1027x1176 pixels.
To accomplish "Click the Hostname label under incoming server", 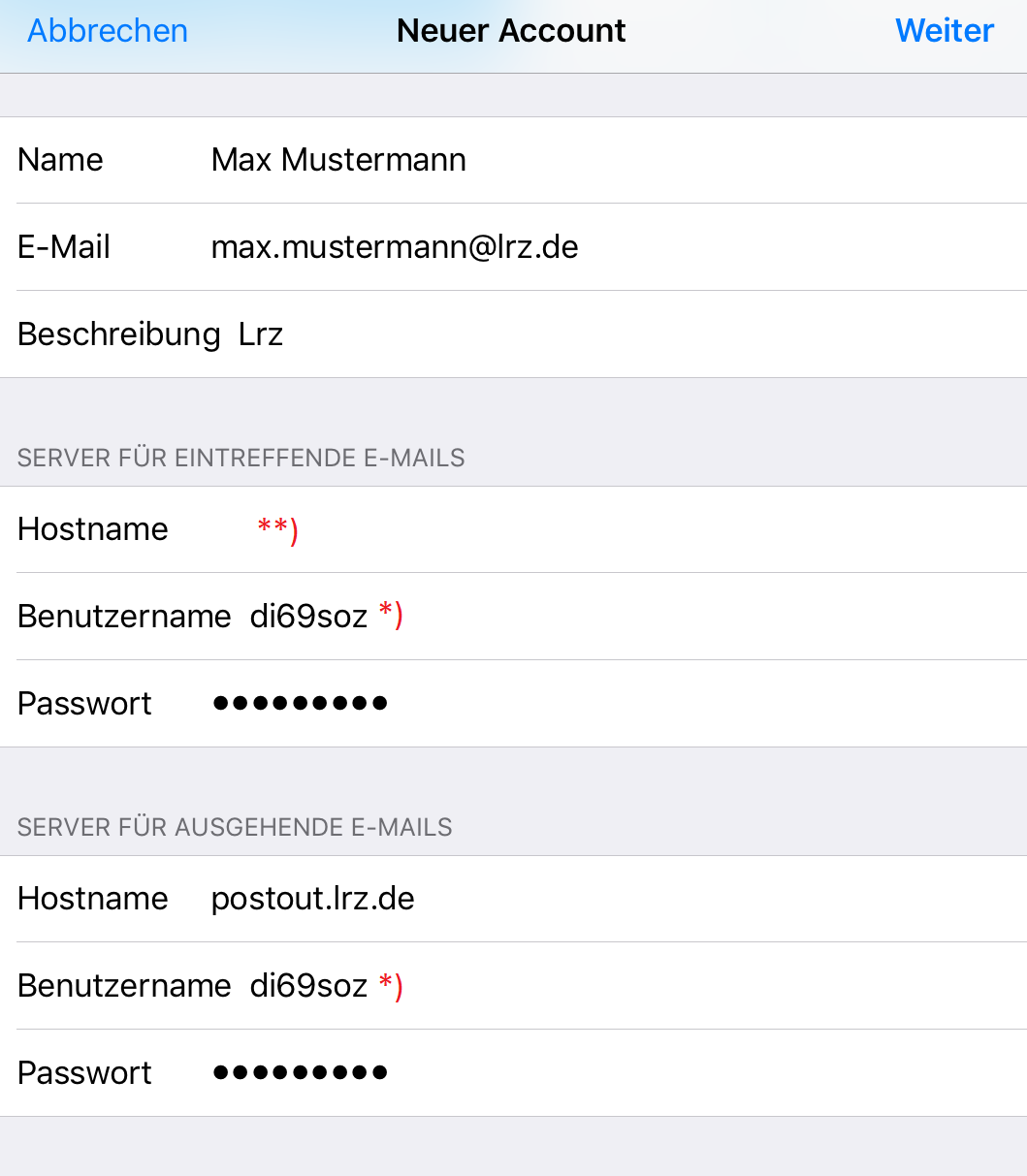I will pos(93,529).
